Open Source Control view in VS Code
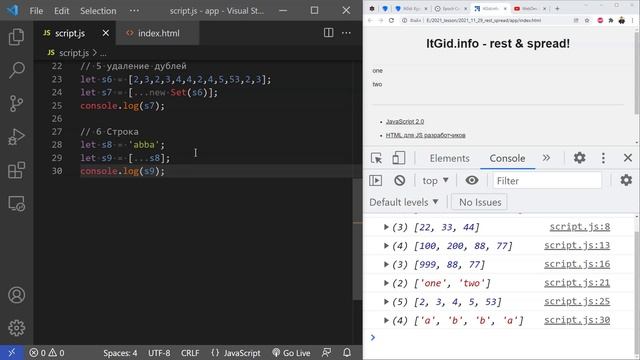Screen dimensions: 640x360 16,103
